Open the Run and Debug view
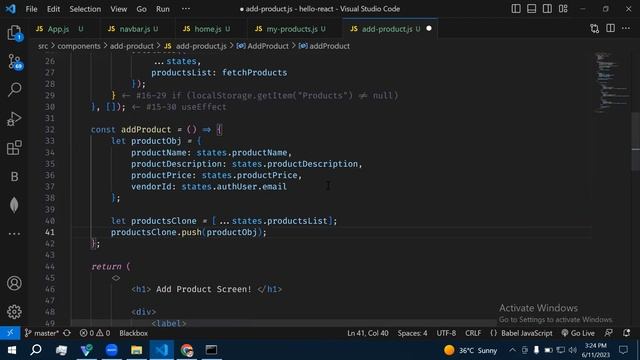Viewport: 640px width, 360px height. (x=14, y=119)
